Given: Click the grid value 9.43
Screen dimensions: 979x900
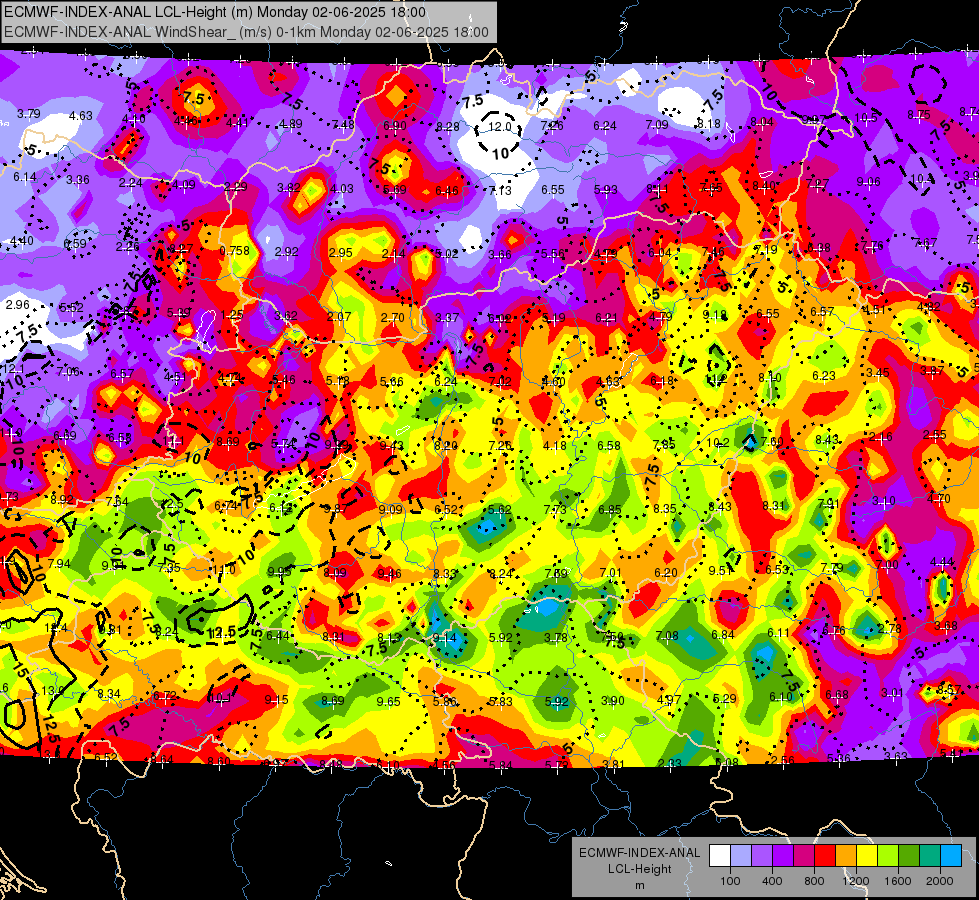Looking at the screenshot, I should [391, 445].
